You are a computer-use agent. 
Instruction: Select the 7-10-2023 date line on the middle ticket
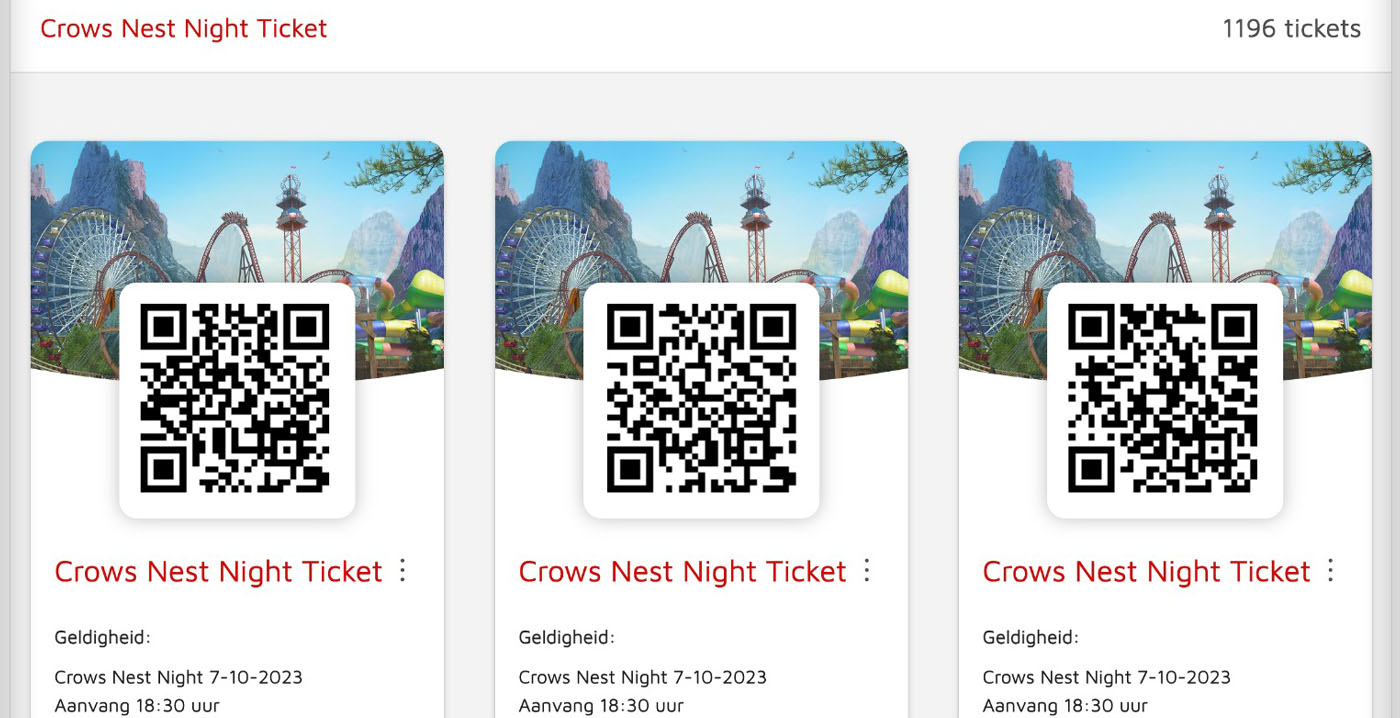[x=642, y=677]
